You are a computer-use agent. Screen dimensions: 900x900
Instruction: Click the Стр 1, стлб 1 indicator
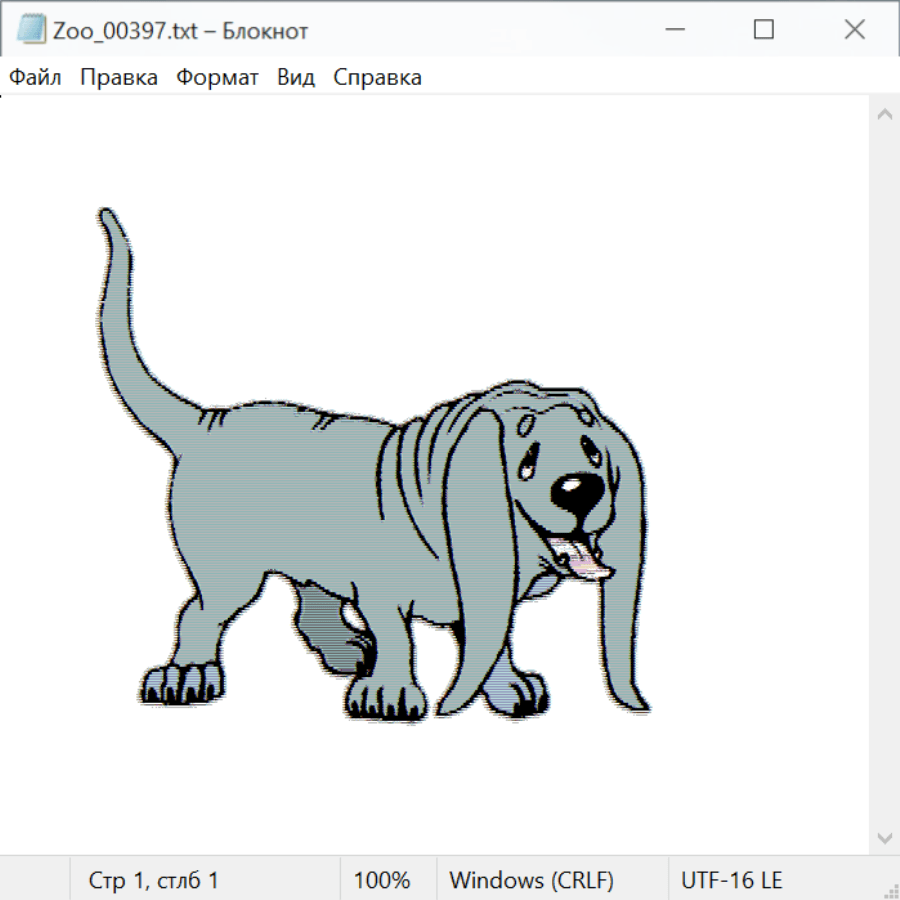point(153,880)
